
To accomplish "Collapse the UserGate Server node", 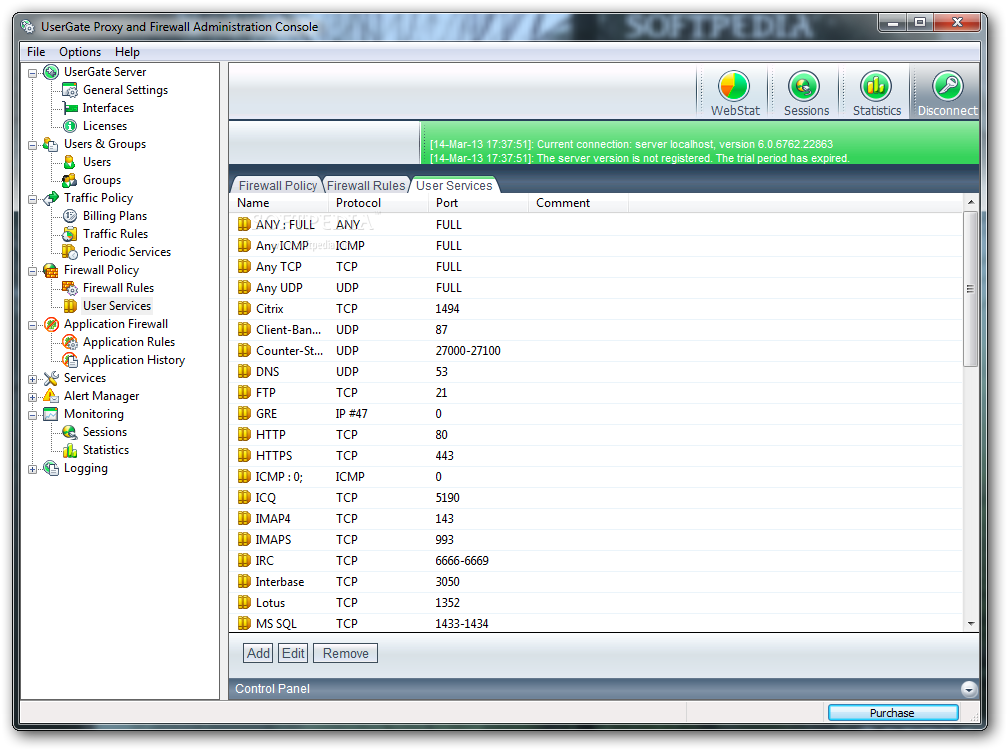I will (32, 73).
